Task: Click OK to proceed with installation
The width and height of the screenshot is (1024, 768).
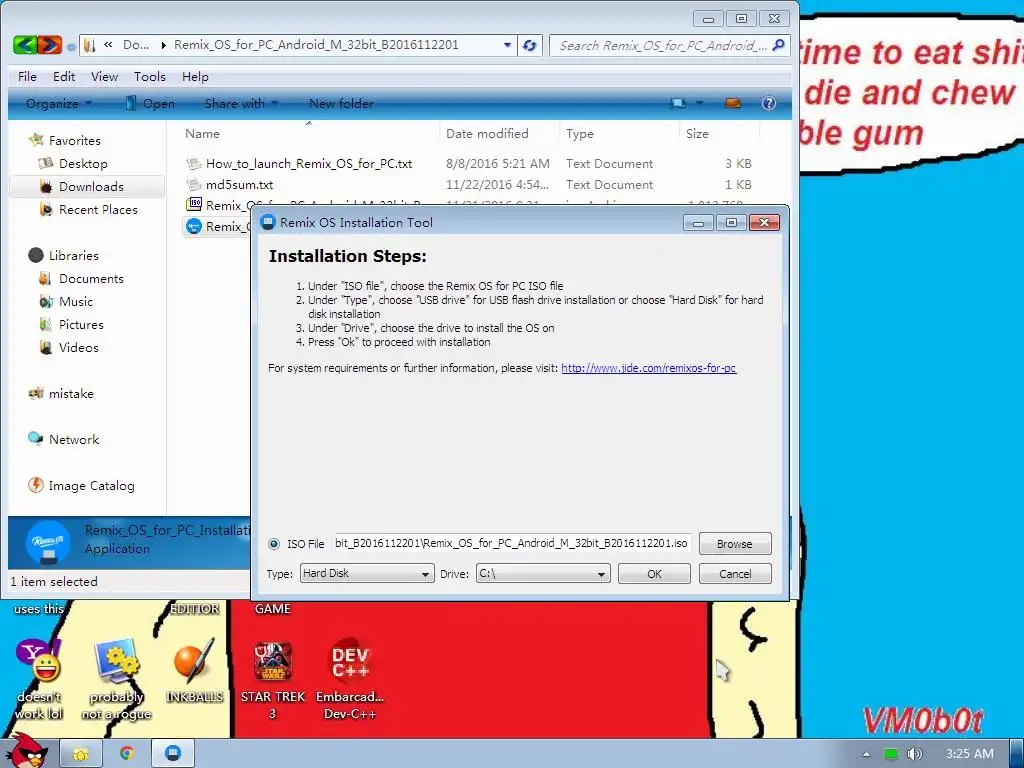Action: [654, 573]
